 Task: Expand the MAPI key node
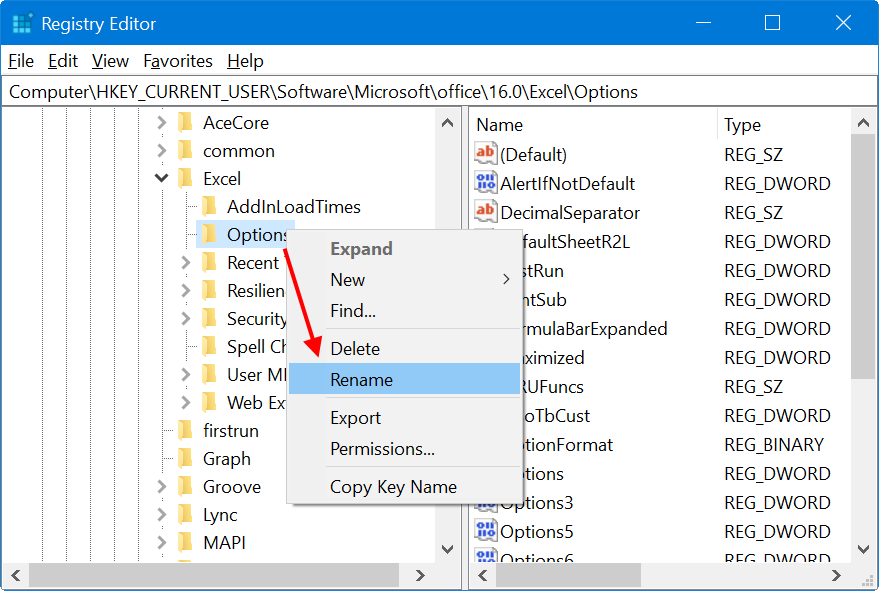click(x=162, y=543)
